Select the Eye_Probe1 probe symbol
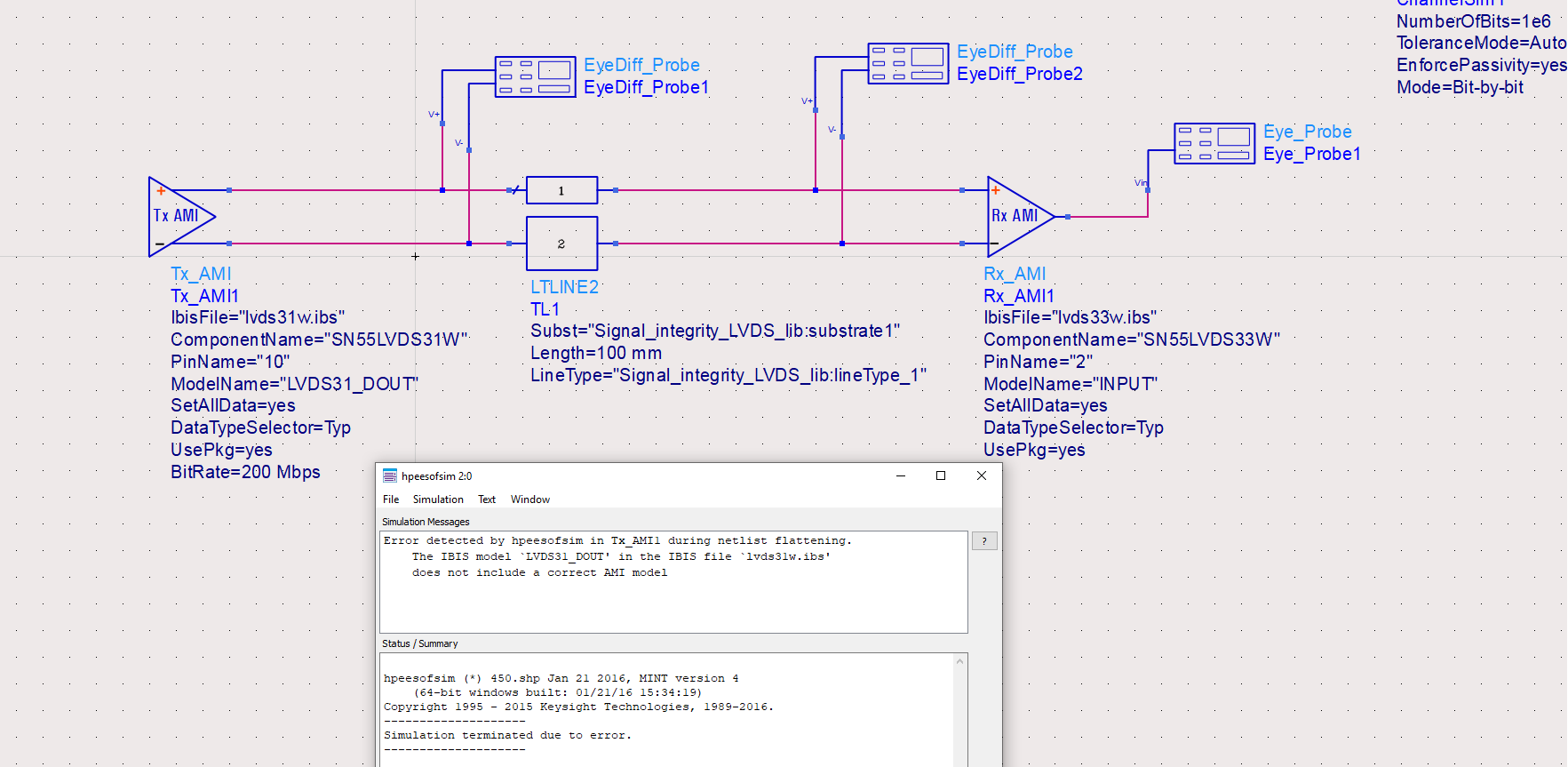The image size is (1568, 767). pos(1214,143)
